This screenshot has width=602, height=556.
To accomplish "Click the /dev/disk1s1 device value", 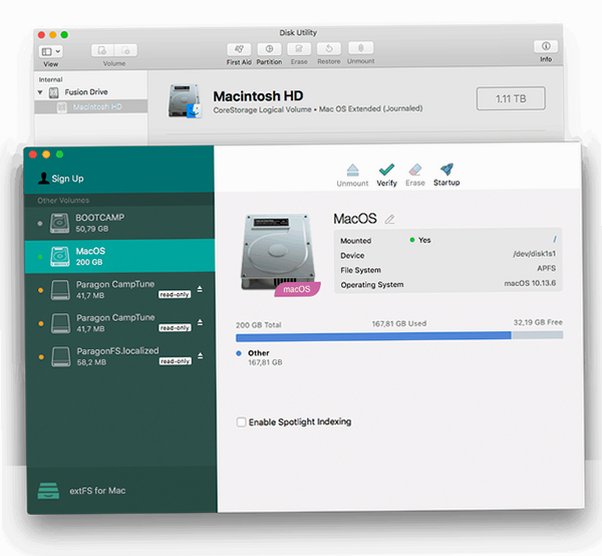I will pos(534,254).
